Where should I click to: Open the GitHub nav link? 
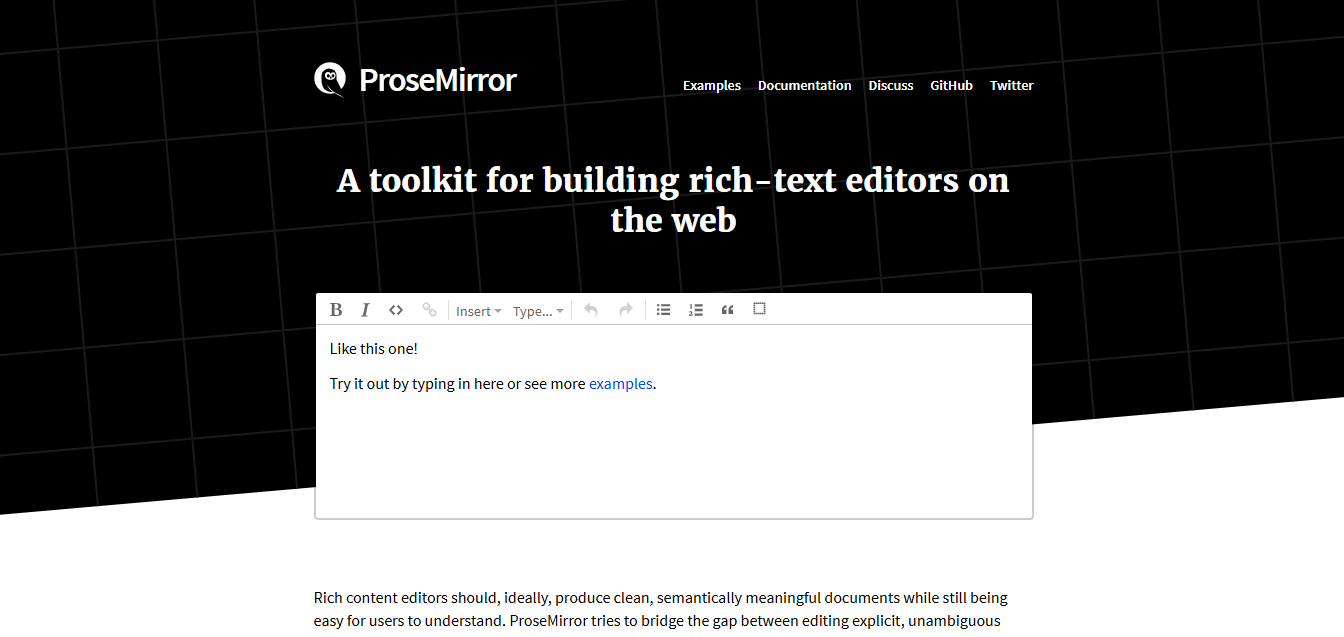click(x=951, y=86)
